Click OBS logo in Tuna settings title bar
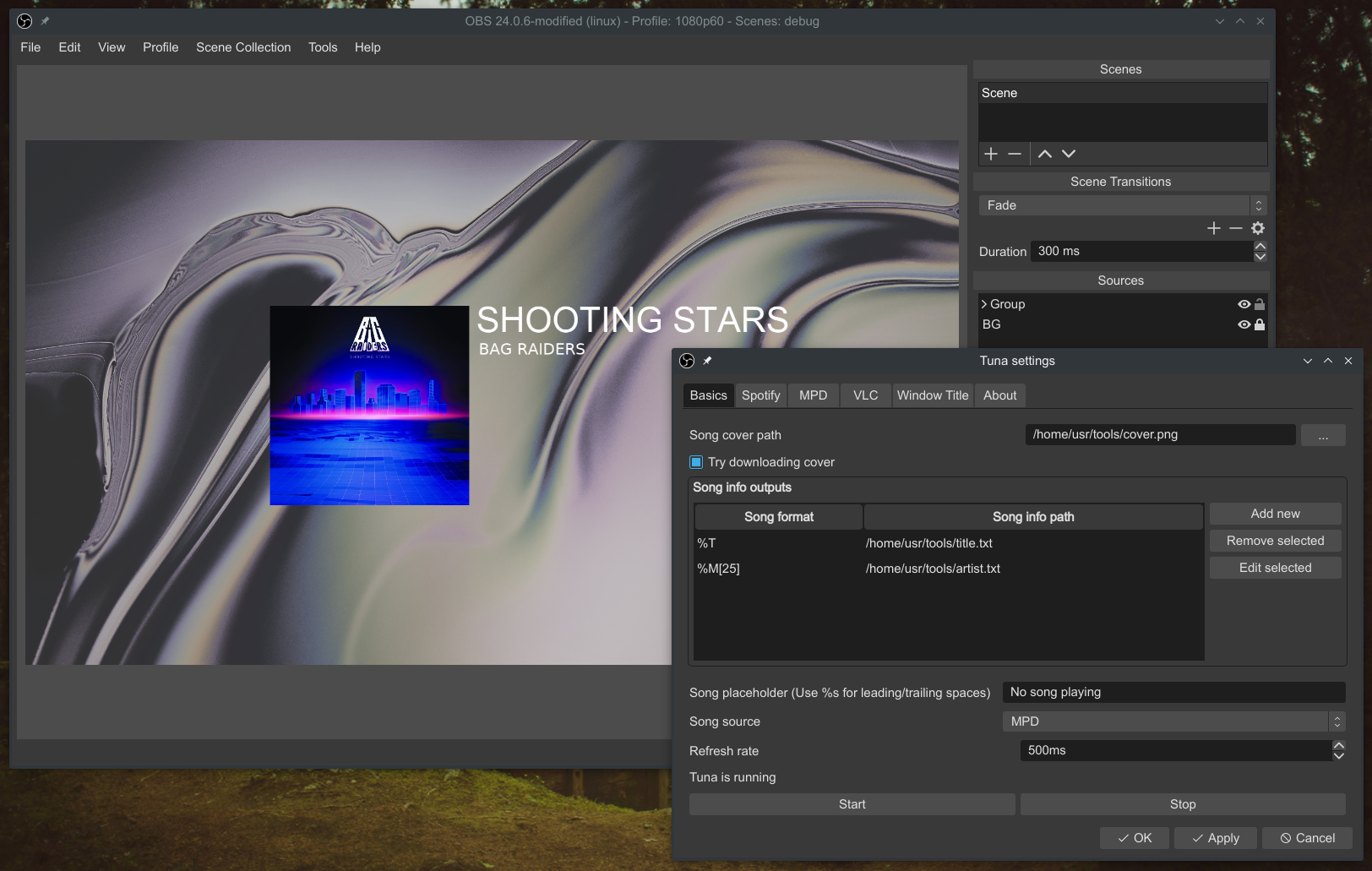 (x=687, y=361)
